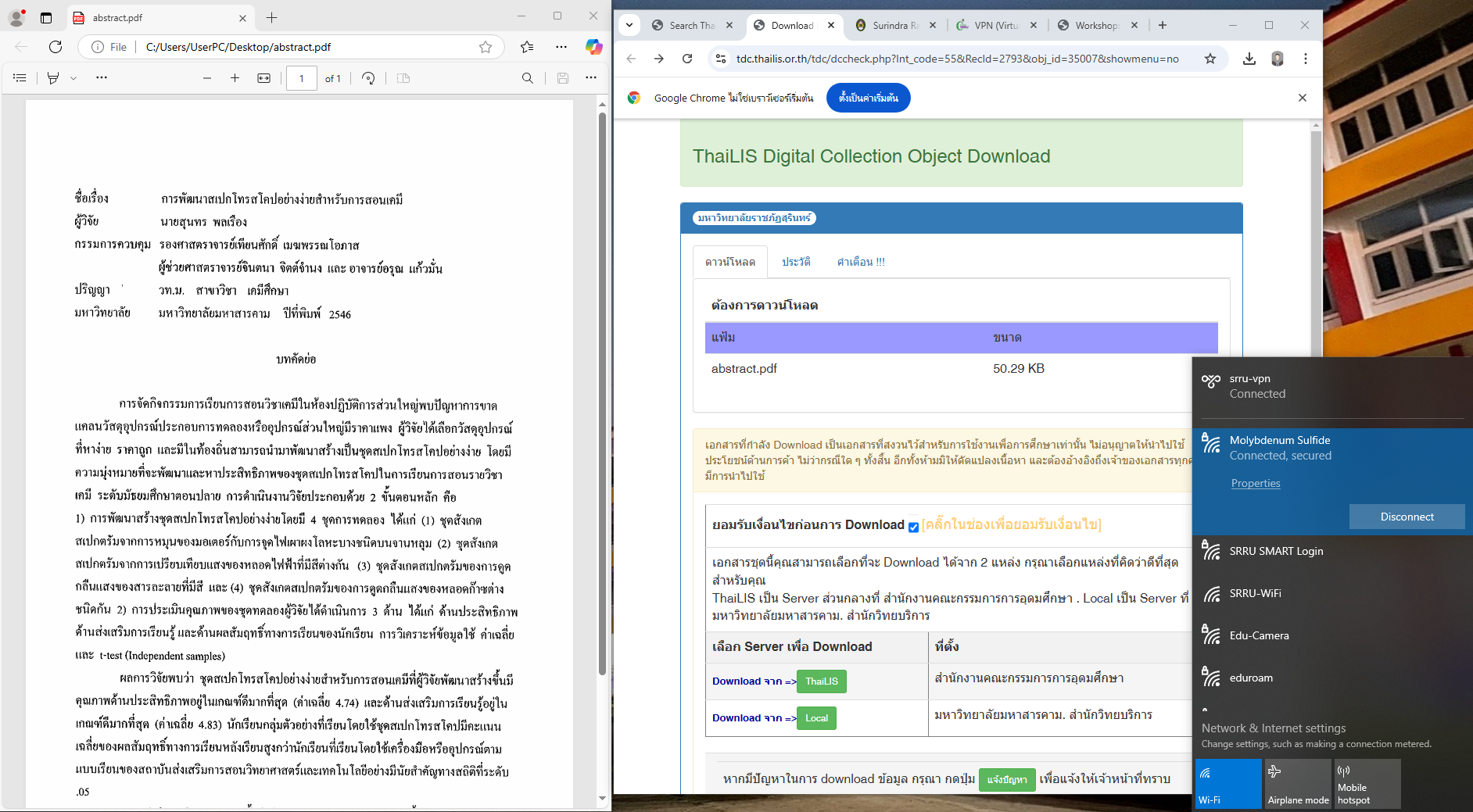
Task: Switch to the Workshop tab in Chrome
Action: pyautogui.click(x=1098, y=25)
